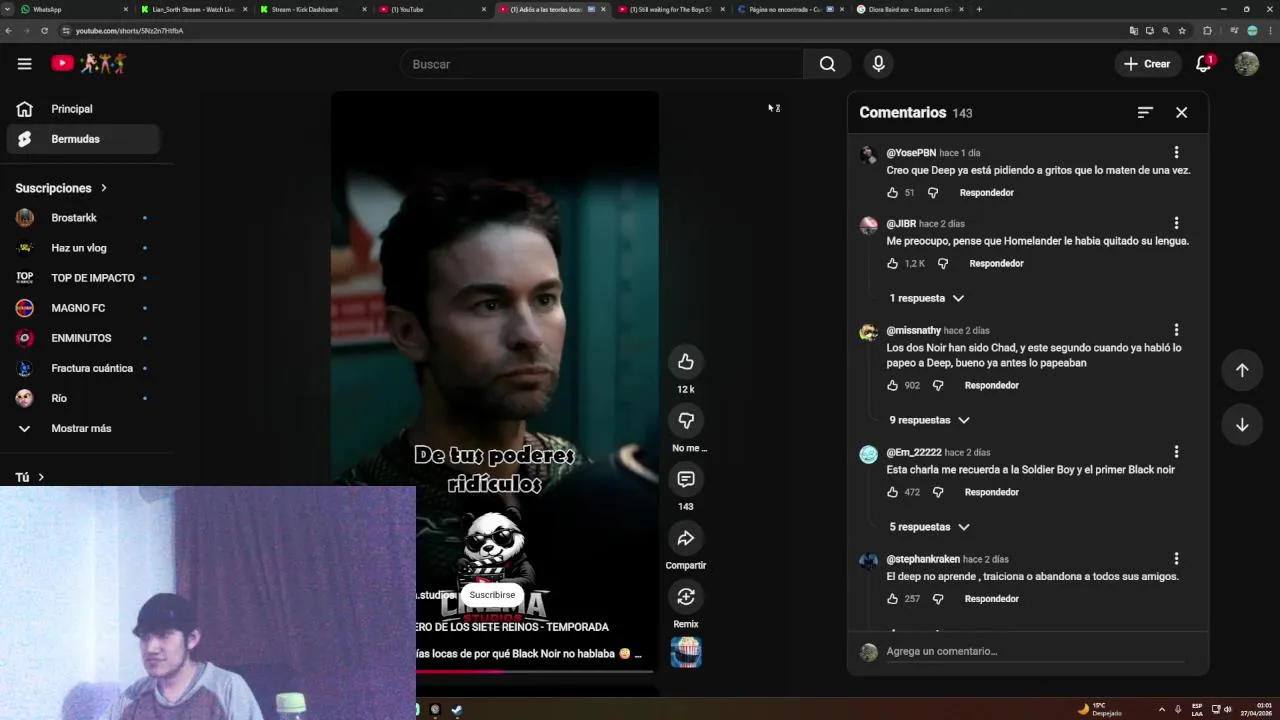Expand the Suscripciones section arrow
This screenshot has height=720, width=1280.
coord(103,188)
